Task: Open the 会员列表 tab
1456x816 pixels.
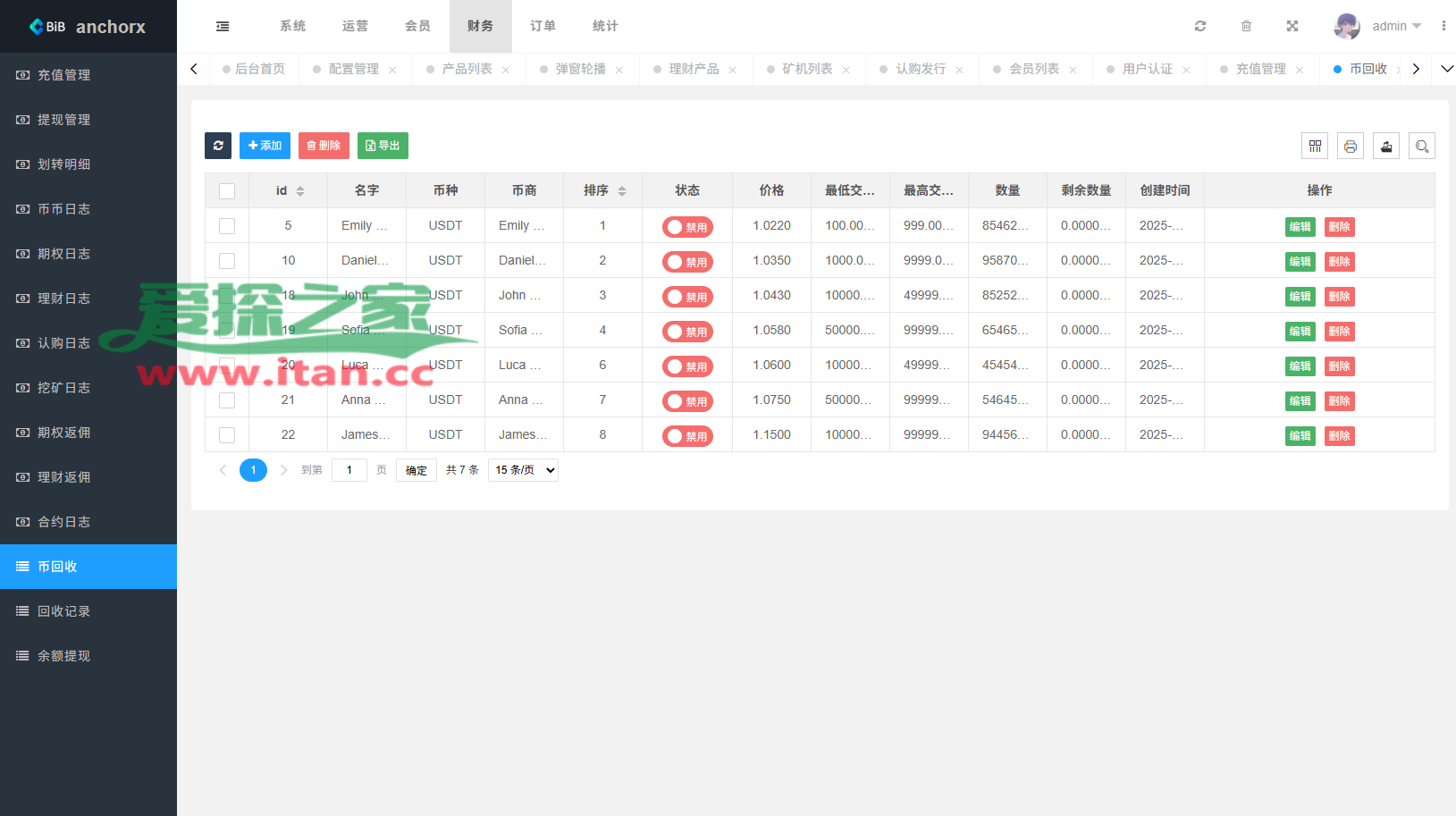Action: click(1034, 69)
